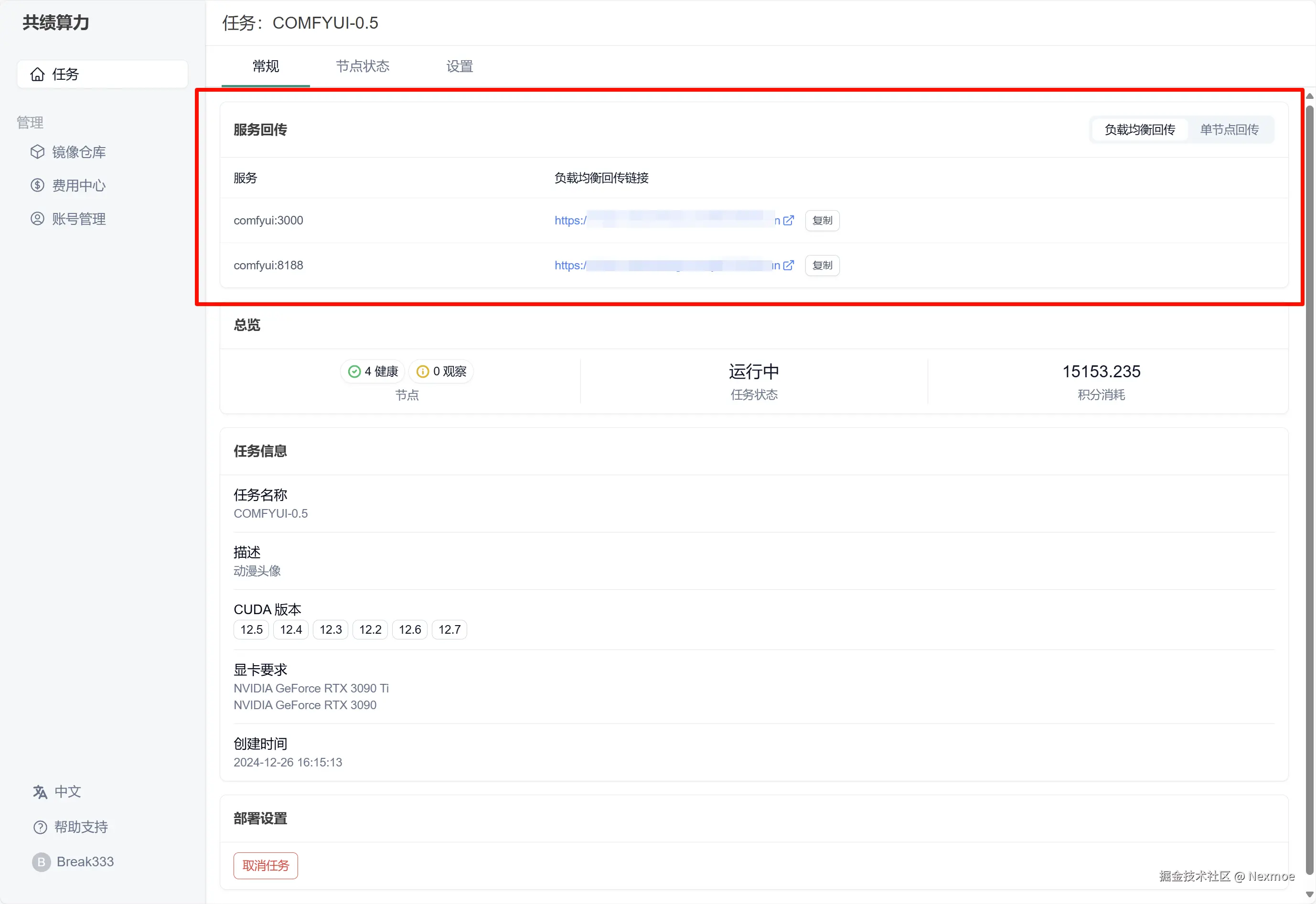Click the question mark 帮助支持 icon
This screenshot has height=904, width=1316.
40,827
